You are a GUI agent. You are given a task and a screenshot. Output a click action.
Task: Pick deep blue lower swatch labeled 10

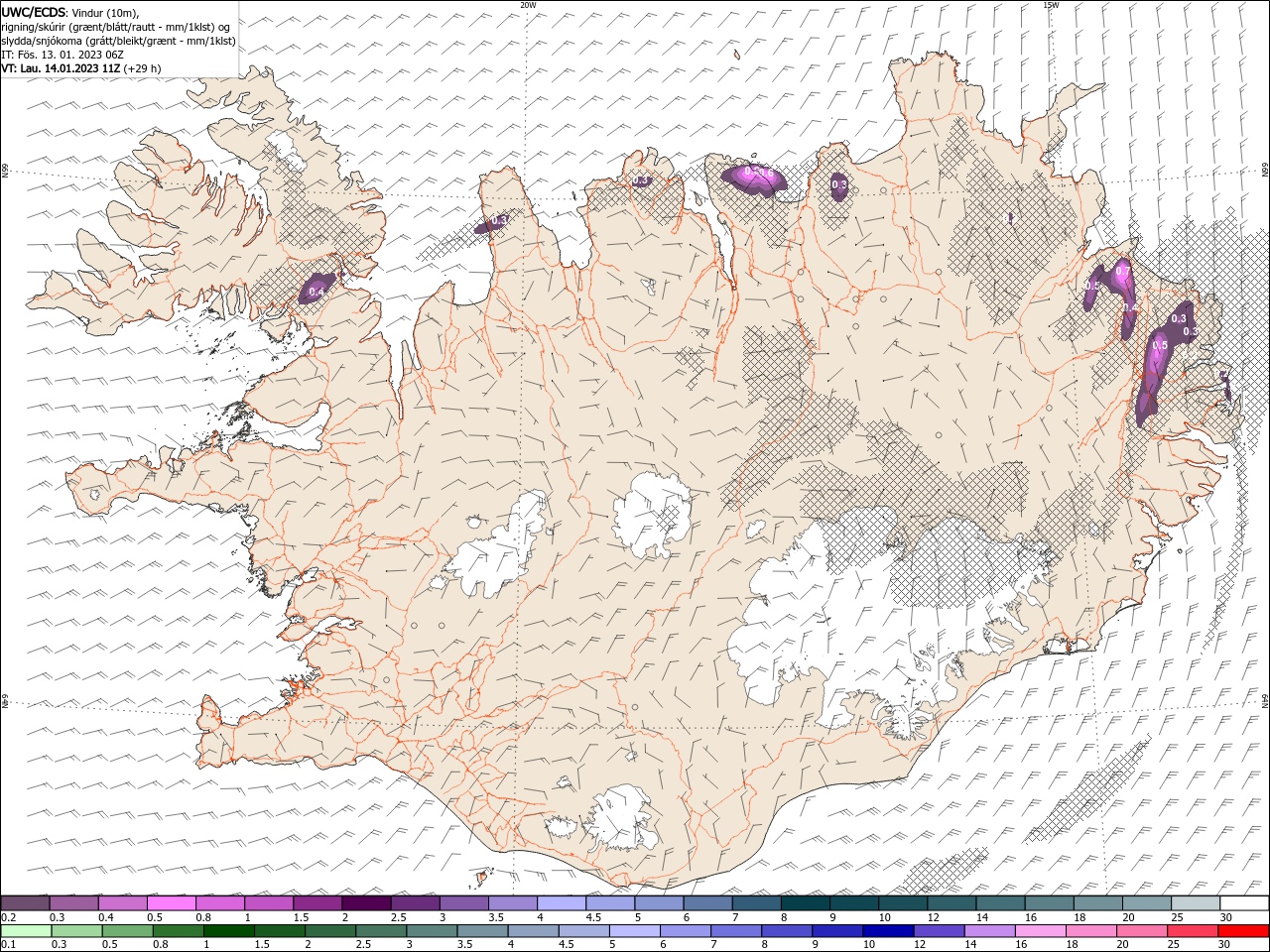[887, 931]
